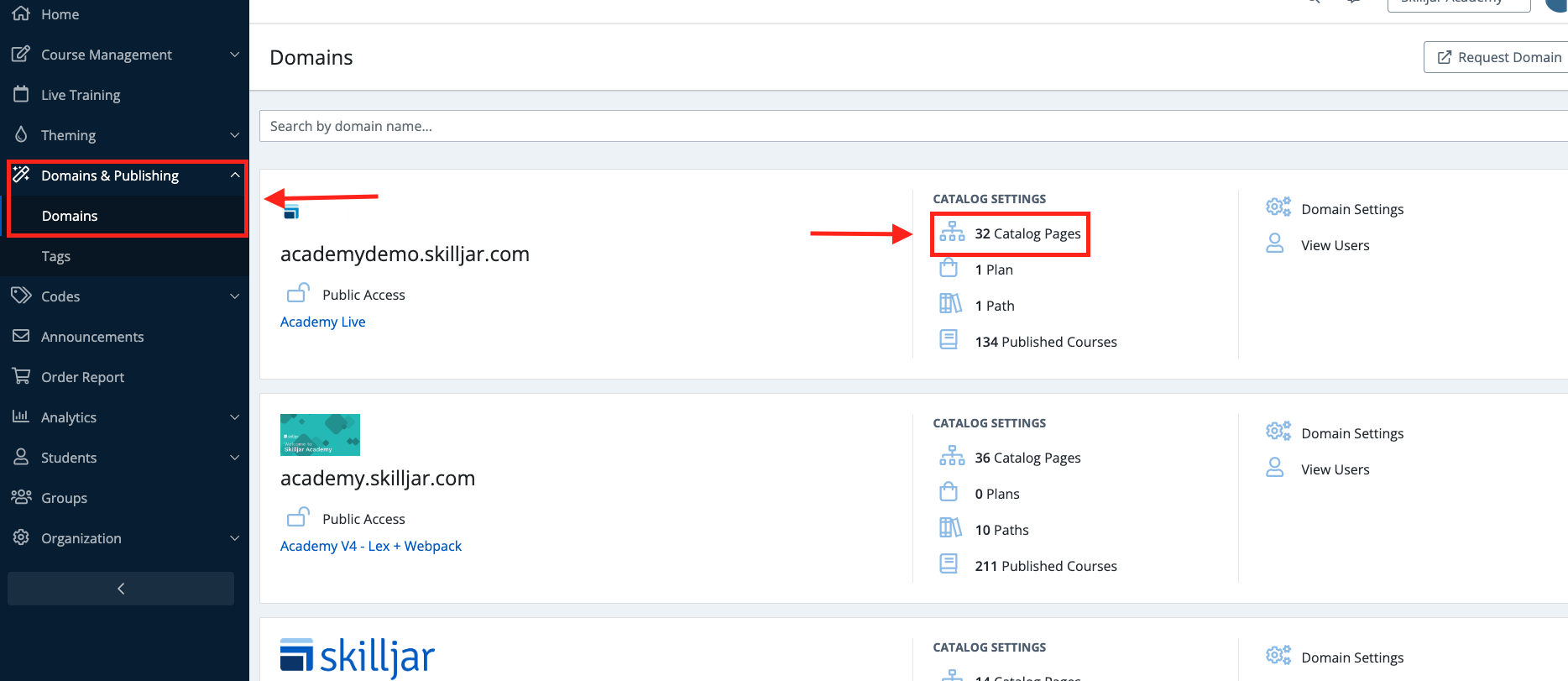1568x681 pixels.
Task: Open 32 Catalog Pages link
Action: coord(1027,233)
